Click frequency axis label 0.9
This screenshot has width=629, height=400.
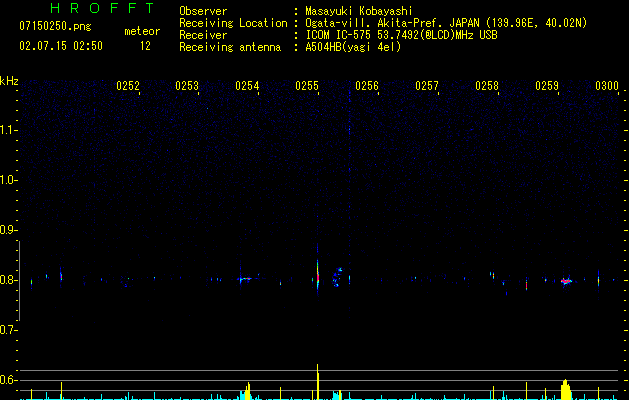point(8,230)
